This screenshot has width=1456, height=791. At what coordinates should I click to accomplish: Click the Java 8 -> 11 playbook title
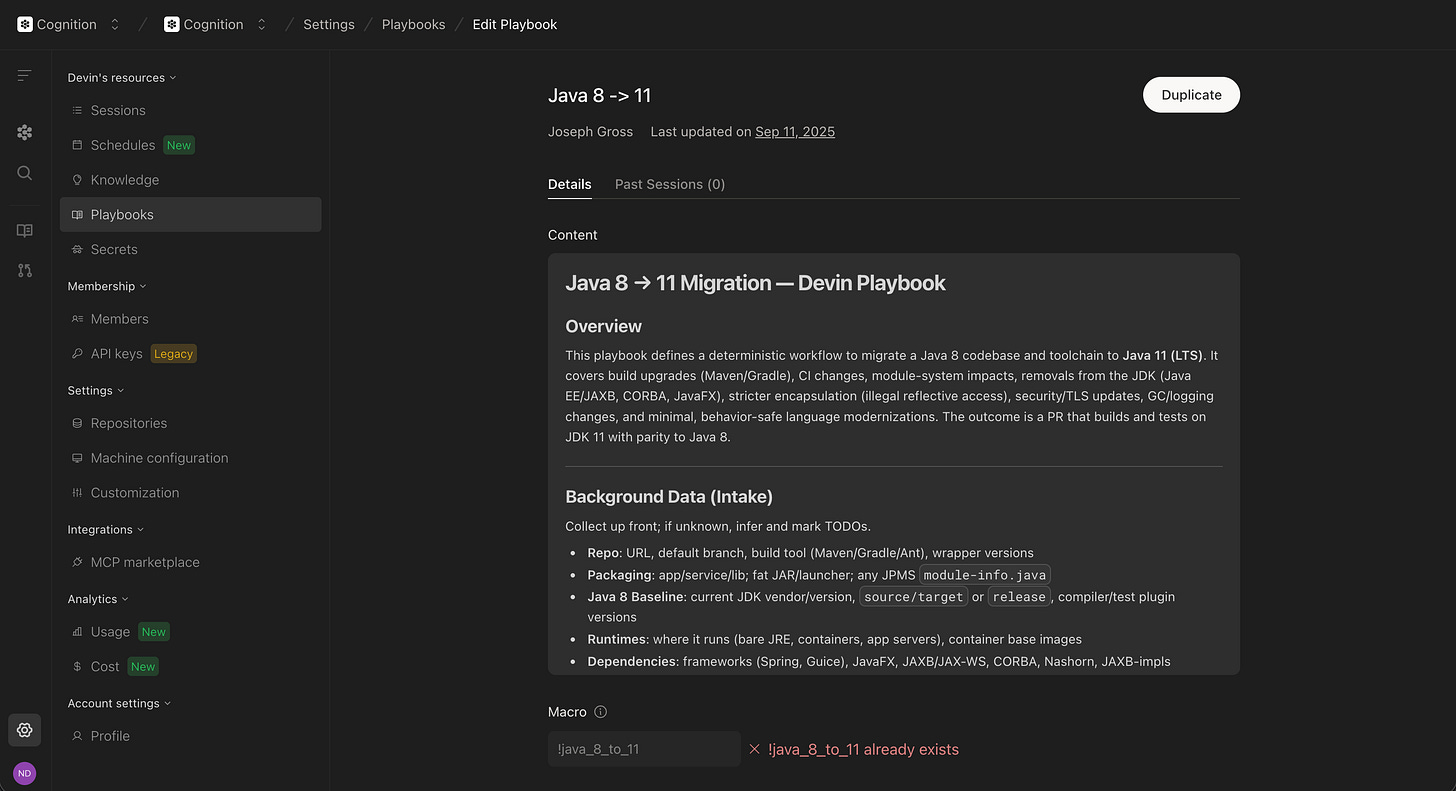[x=600, y=95]
